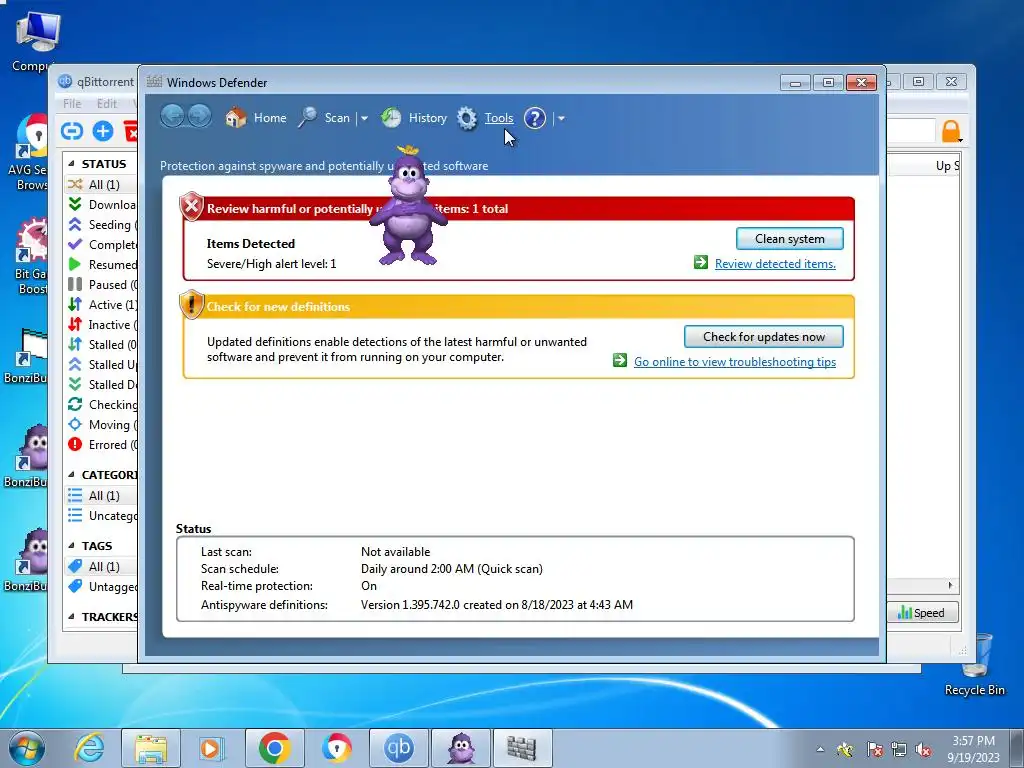Click the Clean system button
The height and width of the screenshot is (768, 1024).
pyautogui.click(x=790, y=239)
